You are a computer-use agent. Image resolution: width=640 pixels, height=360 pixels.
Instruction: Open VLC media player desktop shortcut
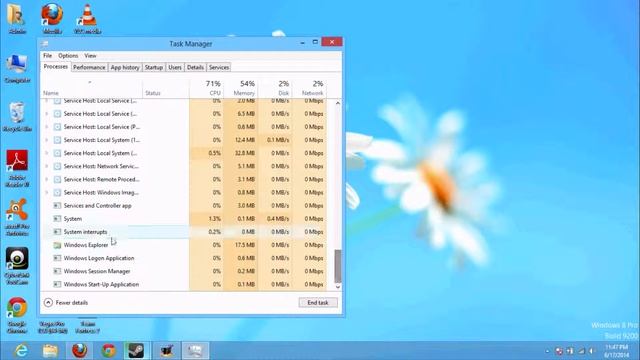[87, 18]
